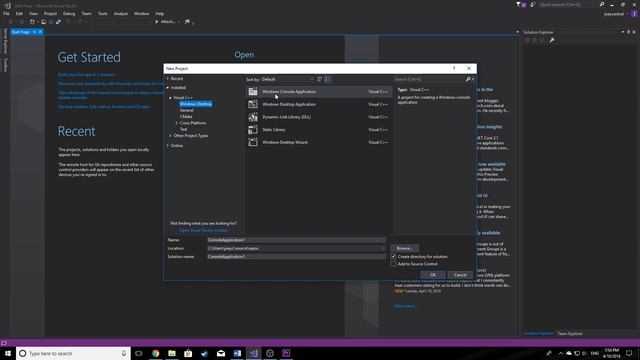The image size is (640, 360).
Task: Click the search magnifier in New Project dialog
Action: [468, 79]
